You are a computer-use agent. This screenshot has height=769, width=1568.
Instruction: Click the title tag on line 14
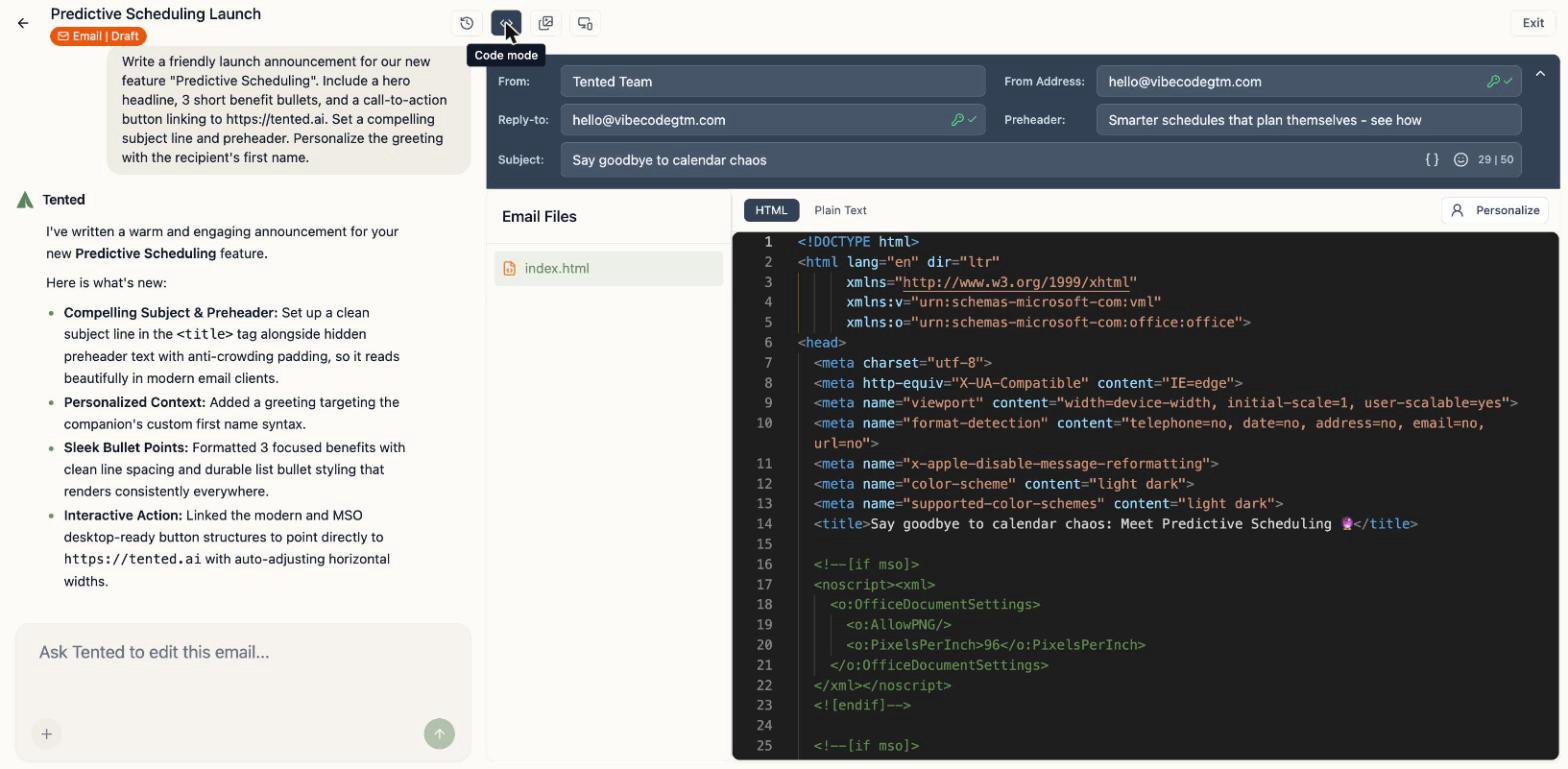1116,524
